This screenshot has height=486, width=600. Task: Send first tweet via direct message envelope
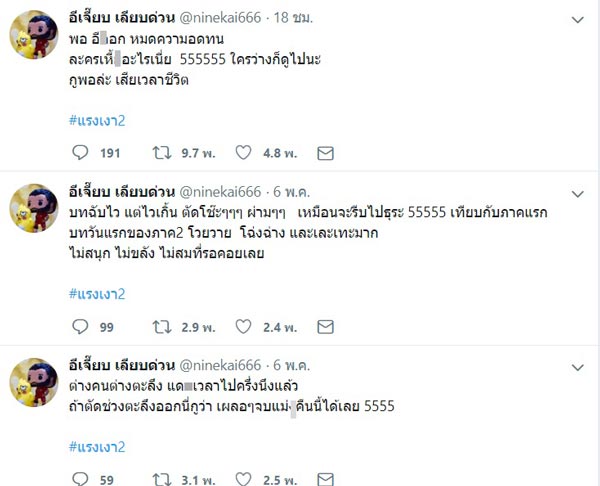324,153
